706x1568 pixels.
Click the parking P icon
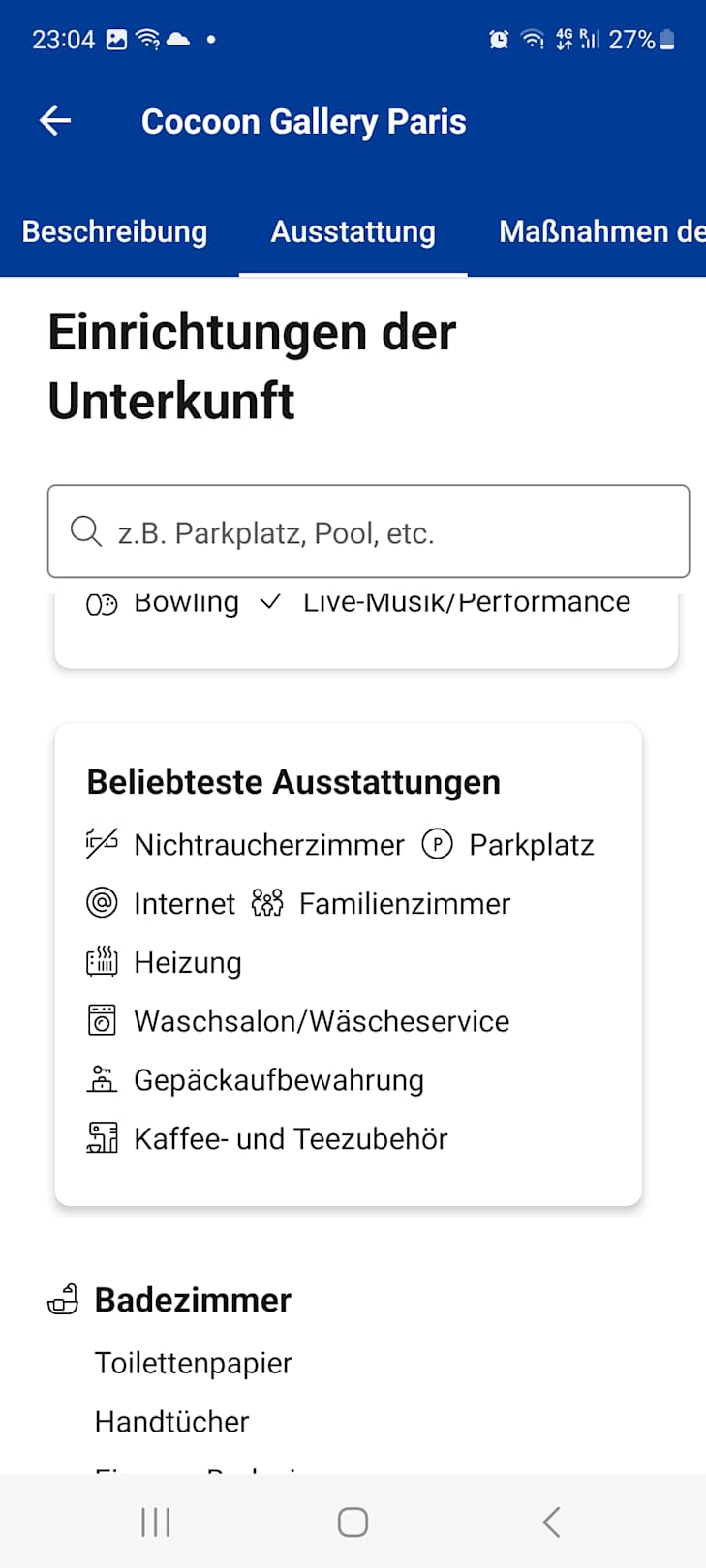[x=437, y=844]
